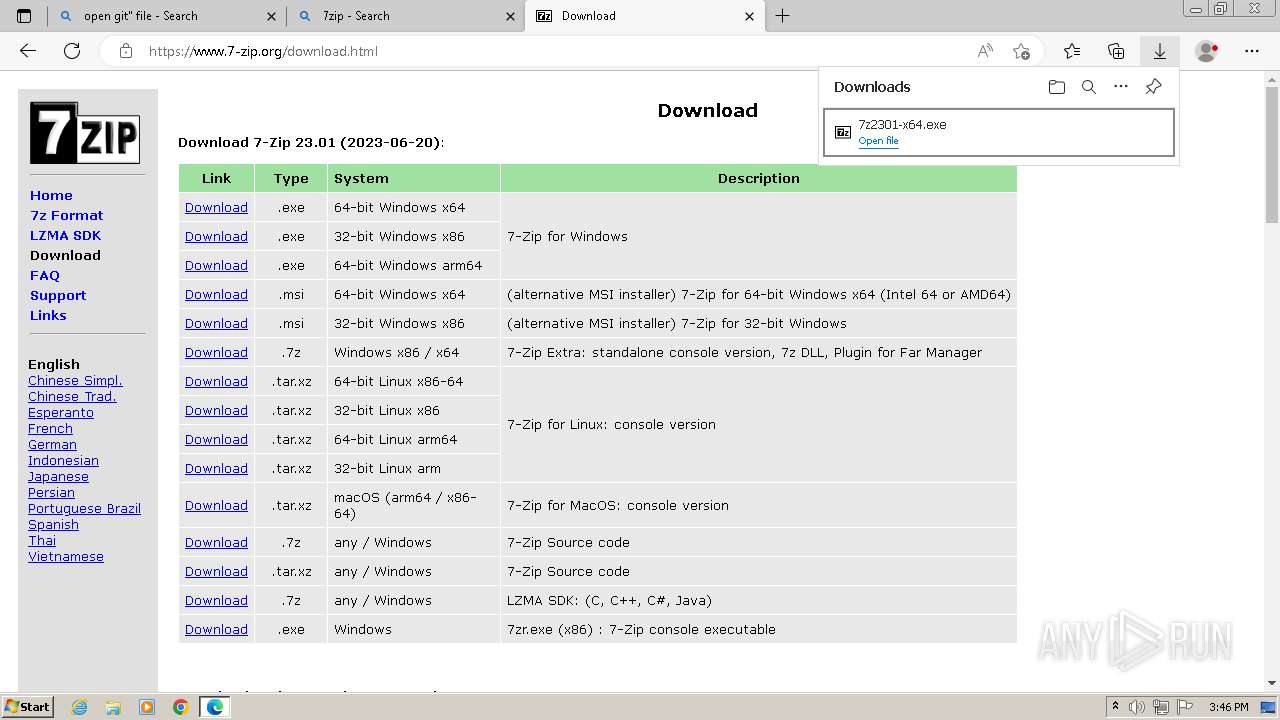View site information lock icon

(126, 51)
